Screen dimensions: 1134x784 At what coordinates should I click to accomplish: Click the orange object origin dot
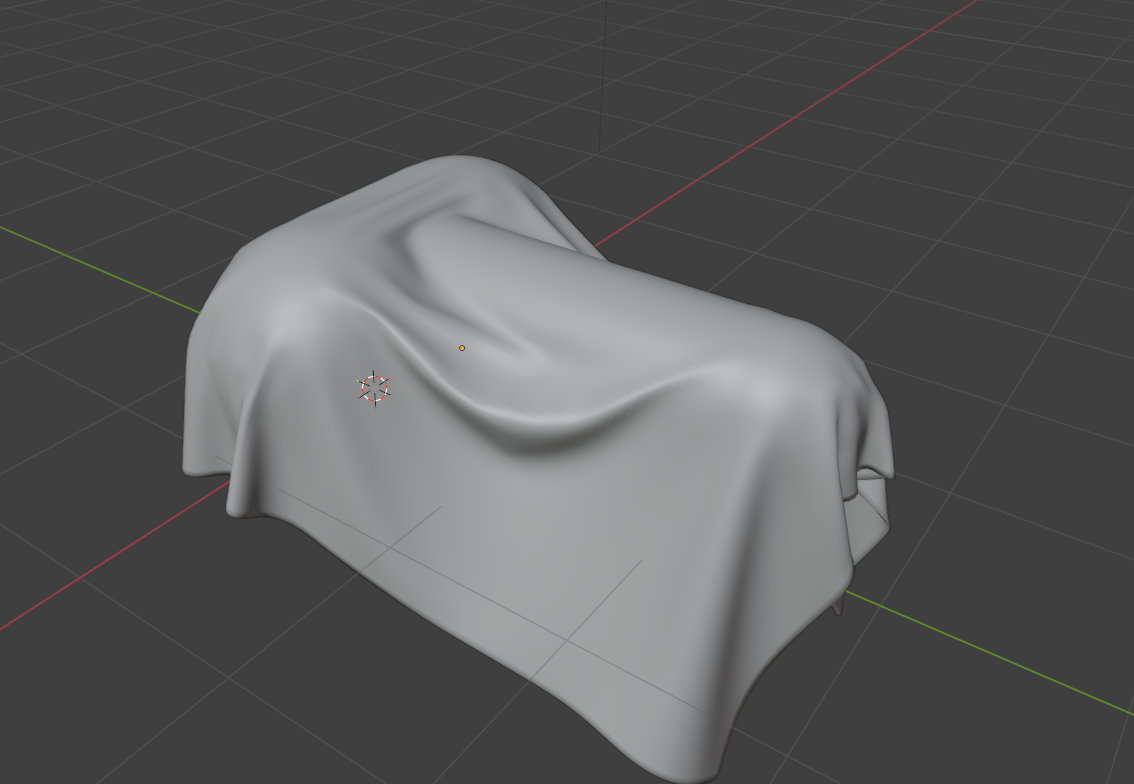tap(462, 348)
